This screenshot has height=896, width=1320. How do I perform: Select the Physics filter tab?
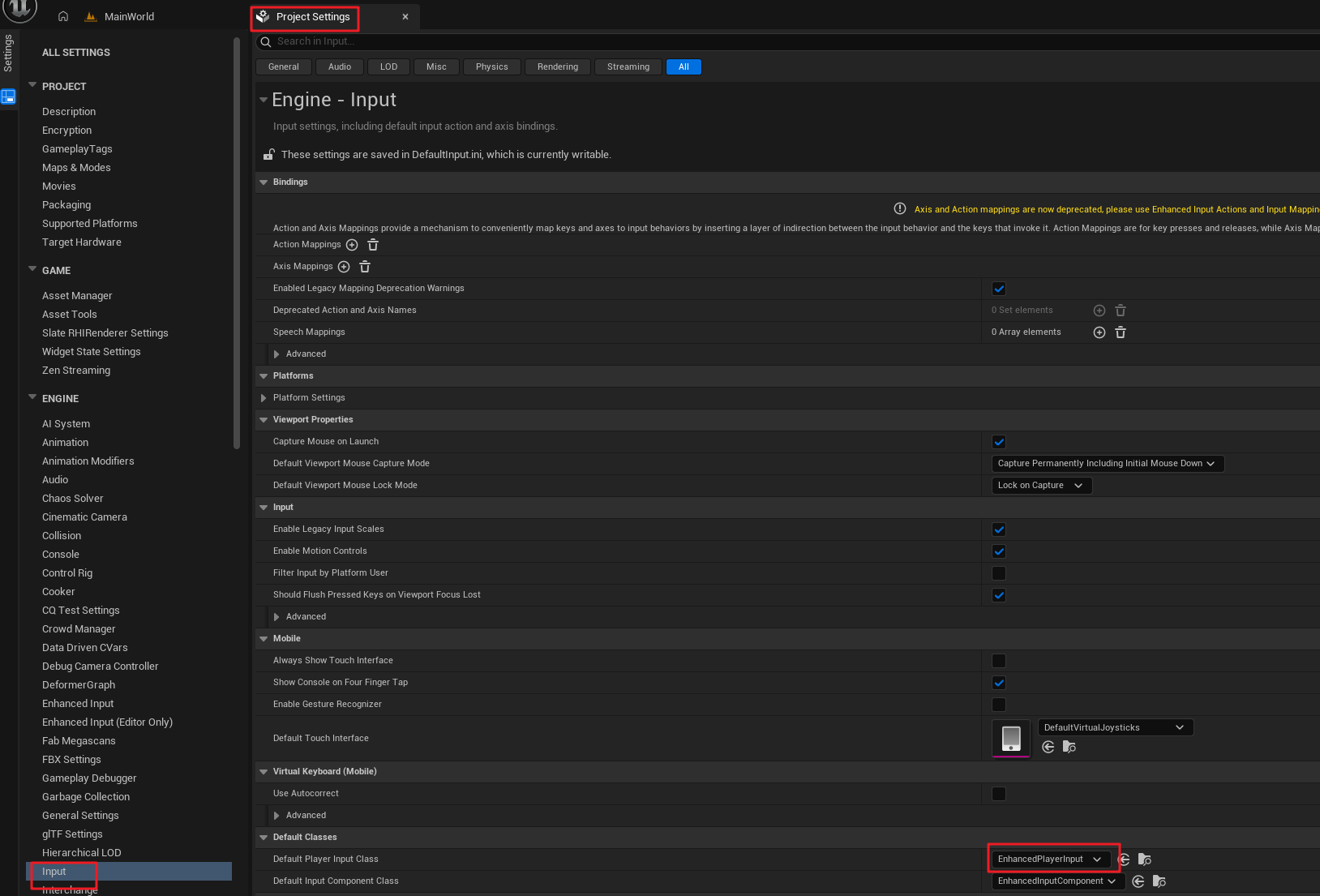pos(492,67)
